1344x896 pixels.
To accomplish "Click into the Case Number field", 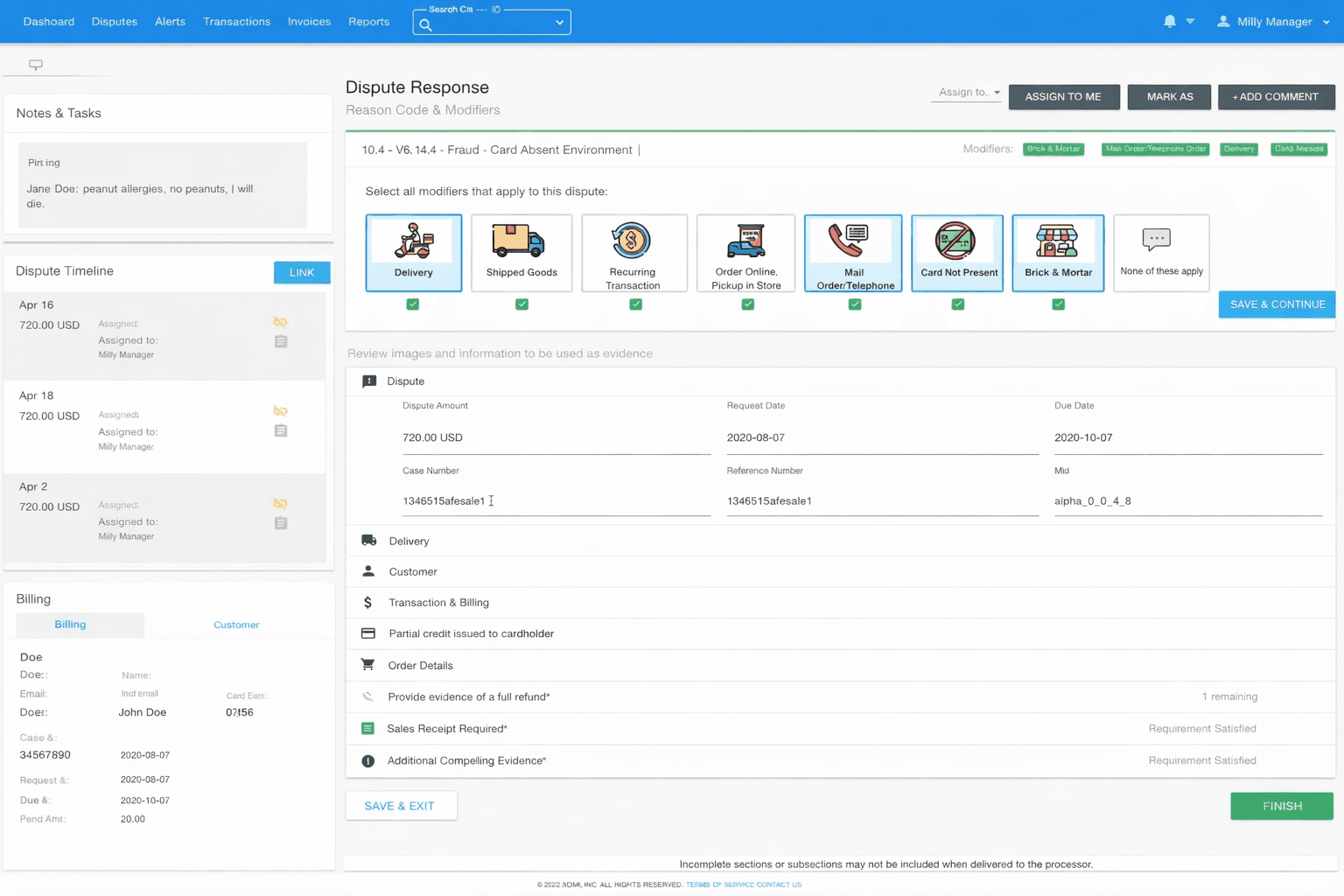I will [556, 501].
